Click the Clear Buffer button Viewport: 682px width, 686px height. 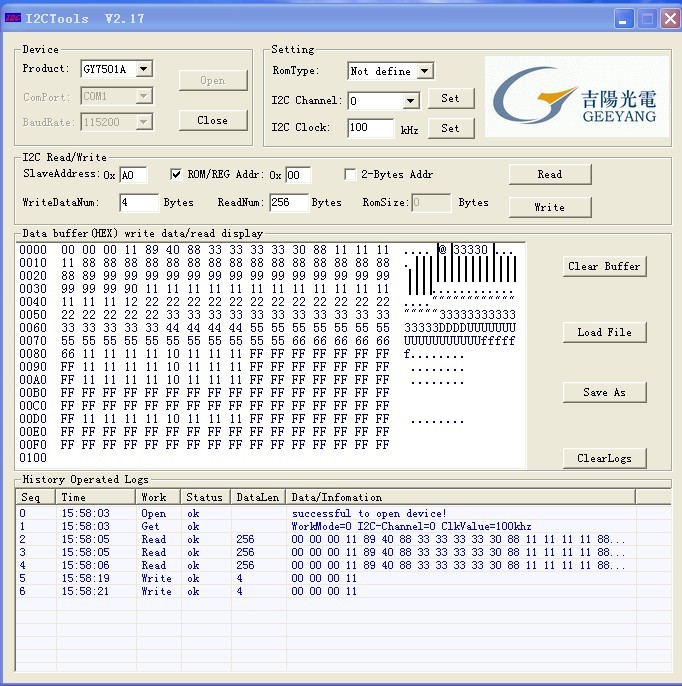[x=605, y=266]
